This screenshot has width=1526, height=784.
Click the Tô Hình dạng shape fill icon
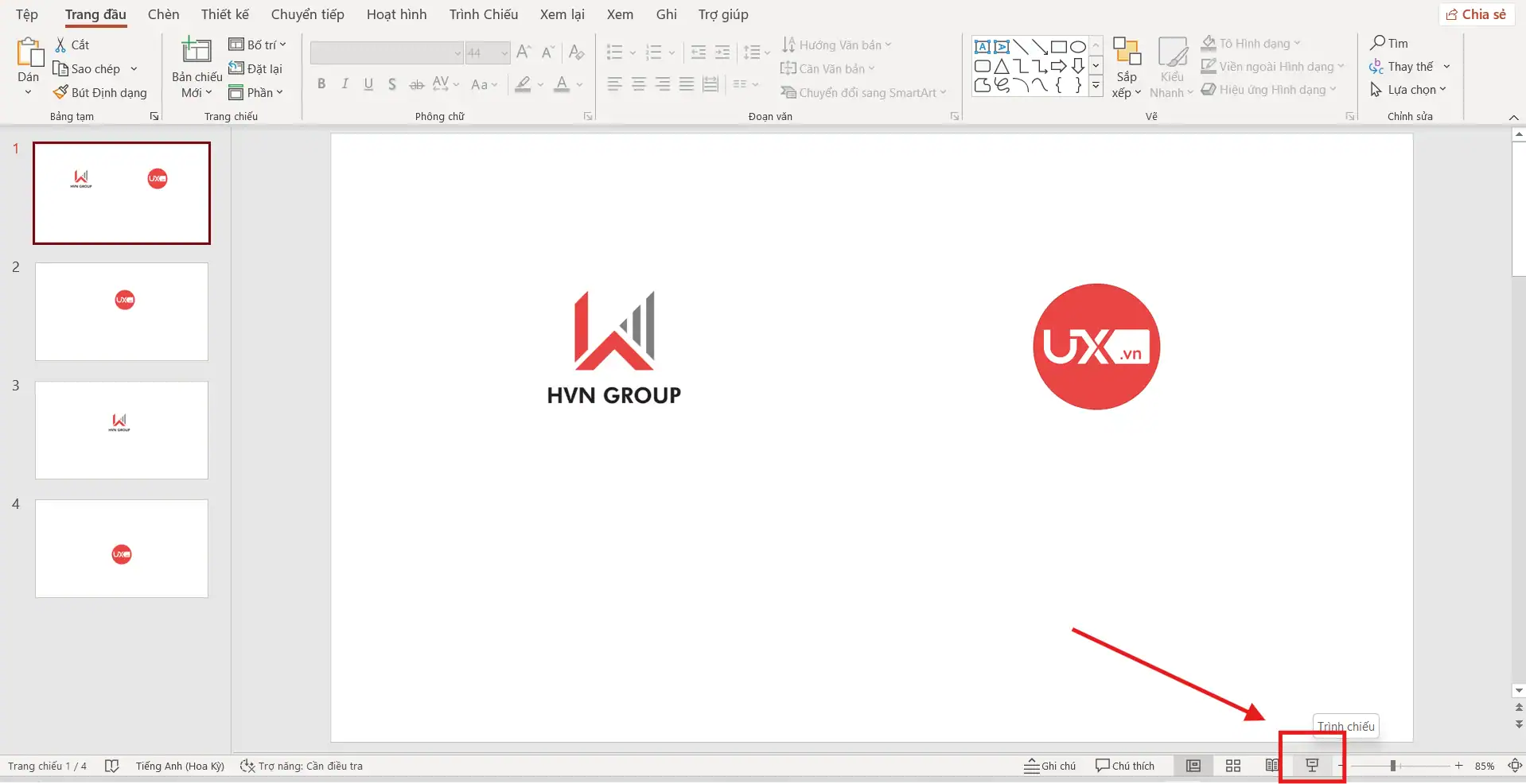pyautogui.click(x=1210, y=42)
